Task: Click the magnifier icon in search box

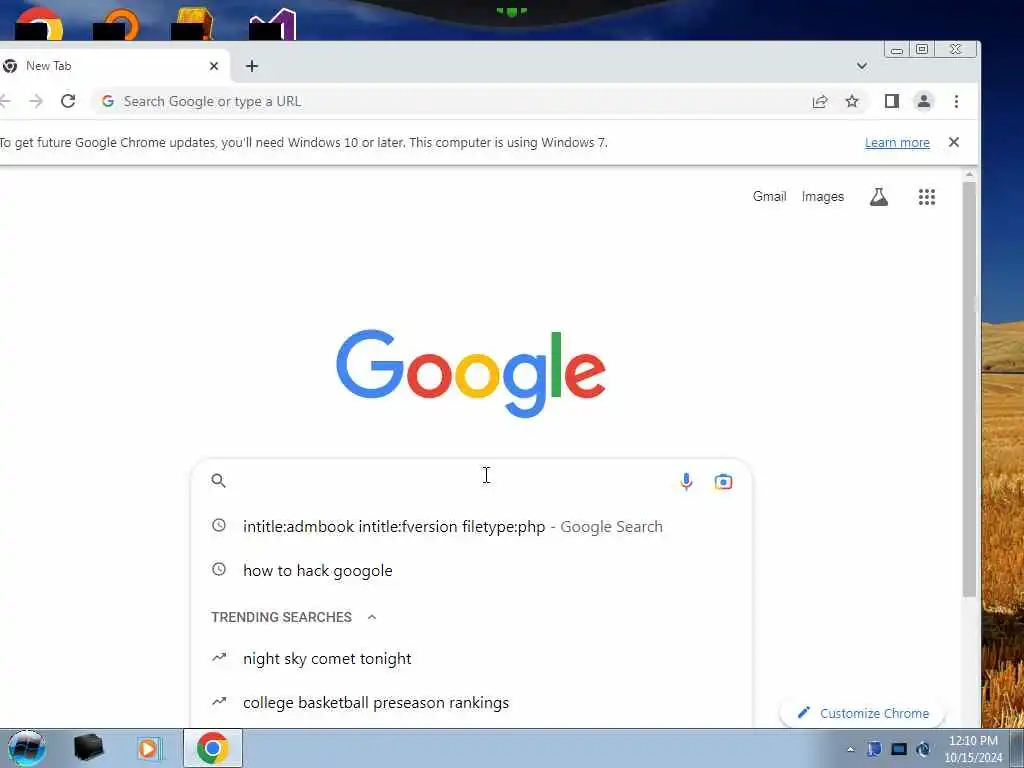Action: pyautogui.click(x=219, y=481)
